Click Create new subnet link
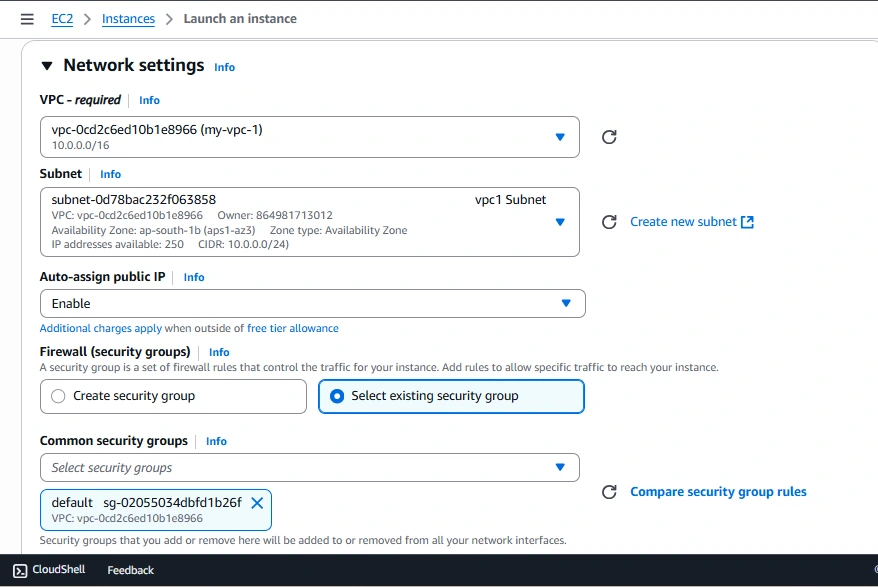The height and width of the screenshot is (587, 878). pos(691,222)
